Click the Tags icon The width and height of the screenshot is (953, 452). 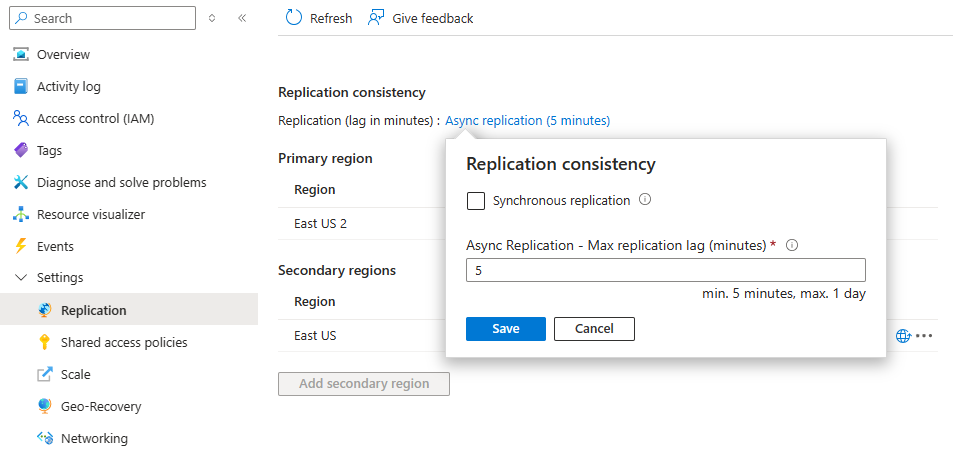point(21,151)
